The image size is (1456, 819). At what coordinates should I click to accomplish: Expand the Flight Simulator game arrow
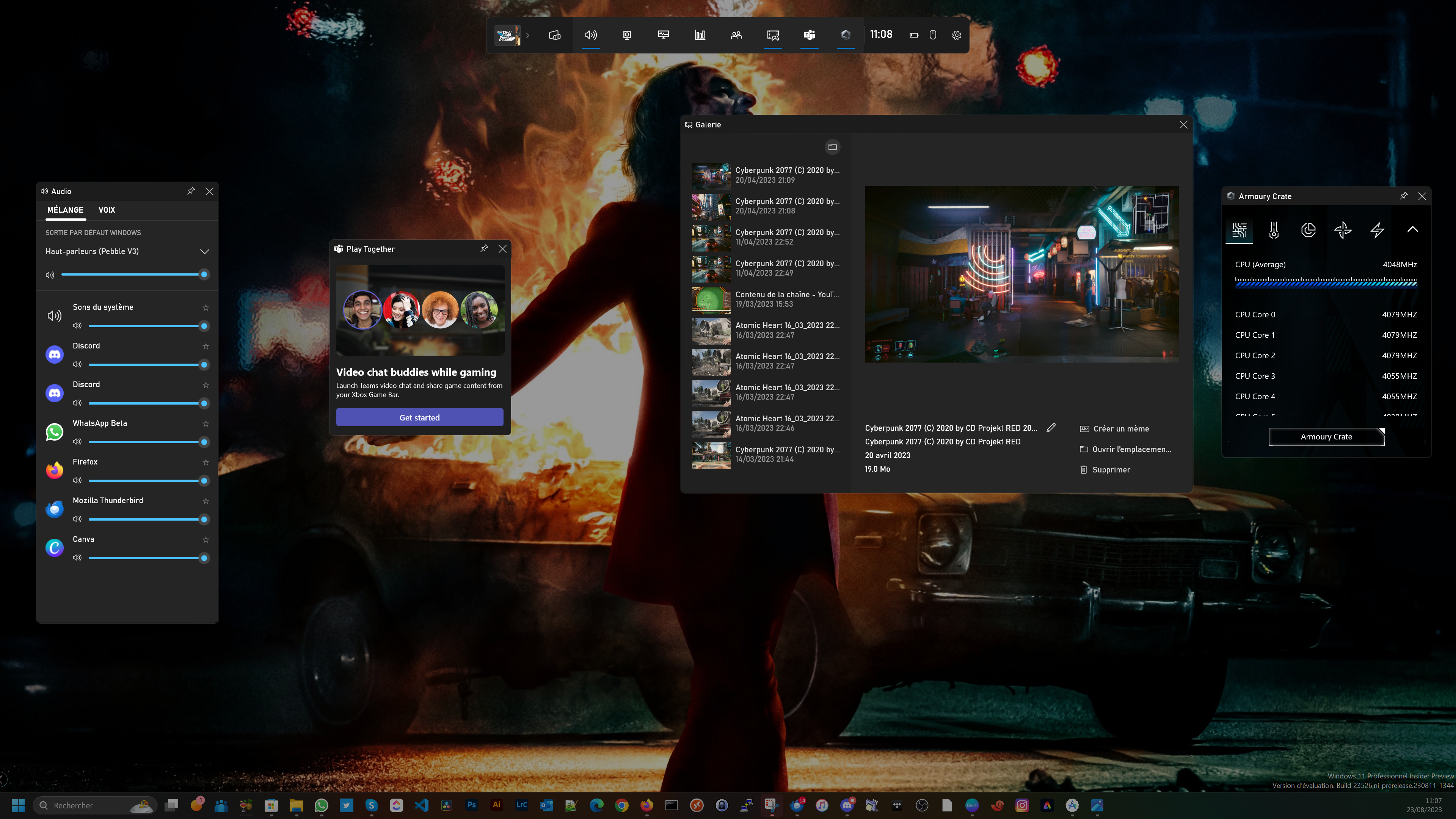[x=527, y=35]
